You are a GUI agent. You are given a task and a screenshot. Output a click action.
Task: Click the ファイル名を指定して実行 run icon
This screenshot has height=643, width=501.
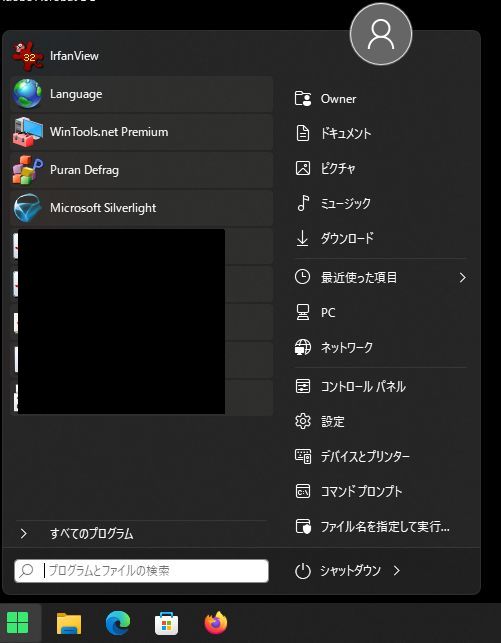tap(303, 526)
